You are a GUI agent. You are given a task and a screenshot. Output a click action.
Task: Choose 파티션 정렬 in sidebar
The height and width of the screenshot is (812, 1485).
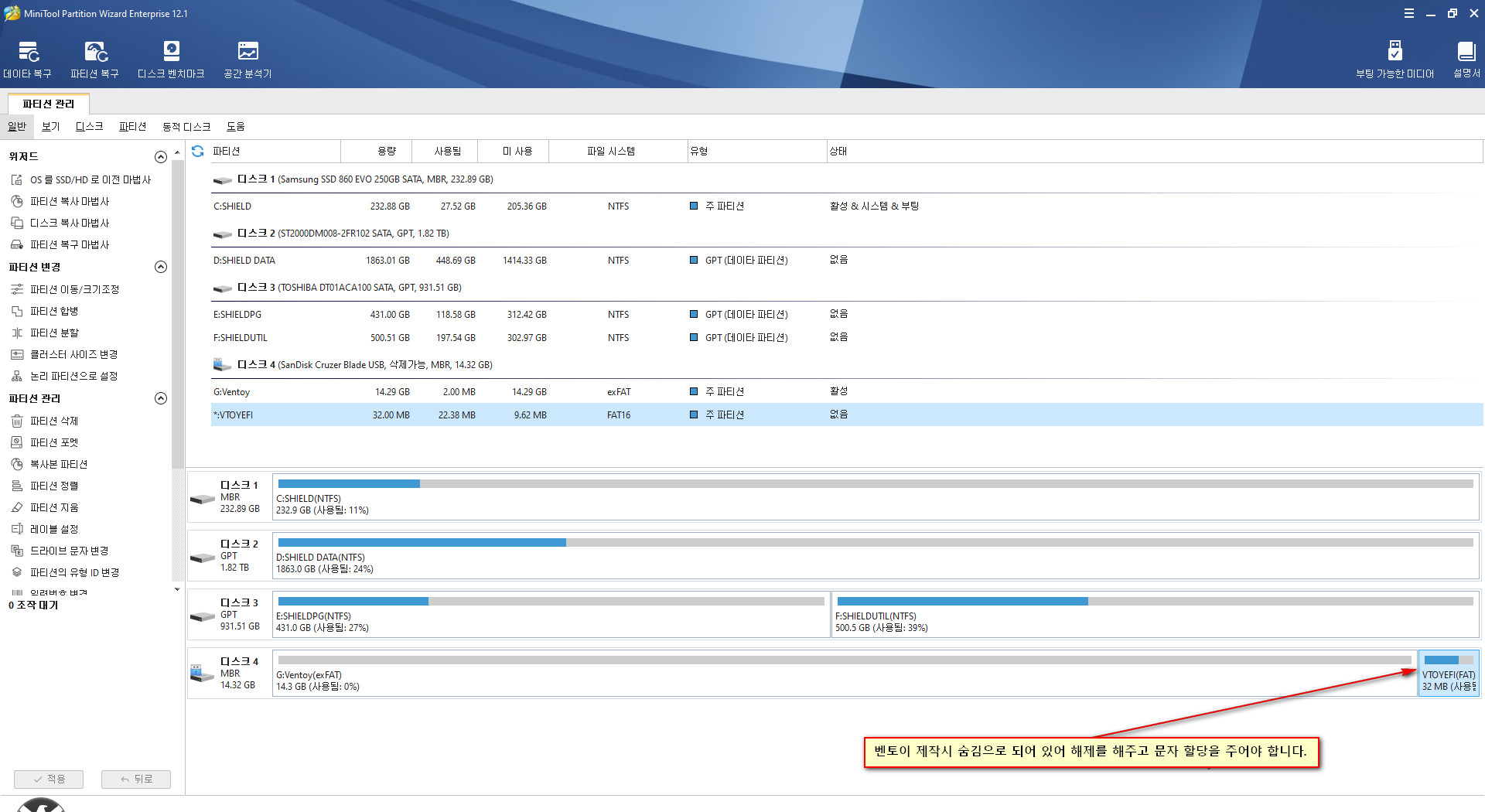coord(46,486)
